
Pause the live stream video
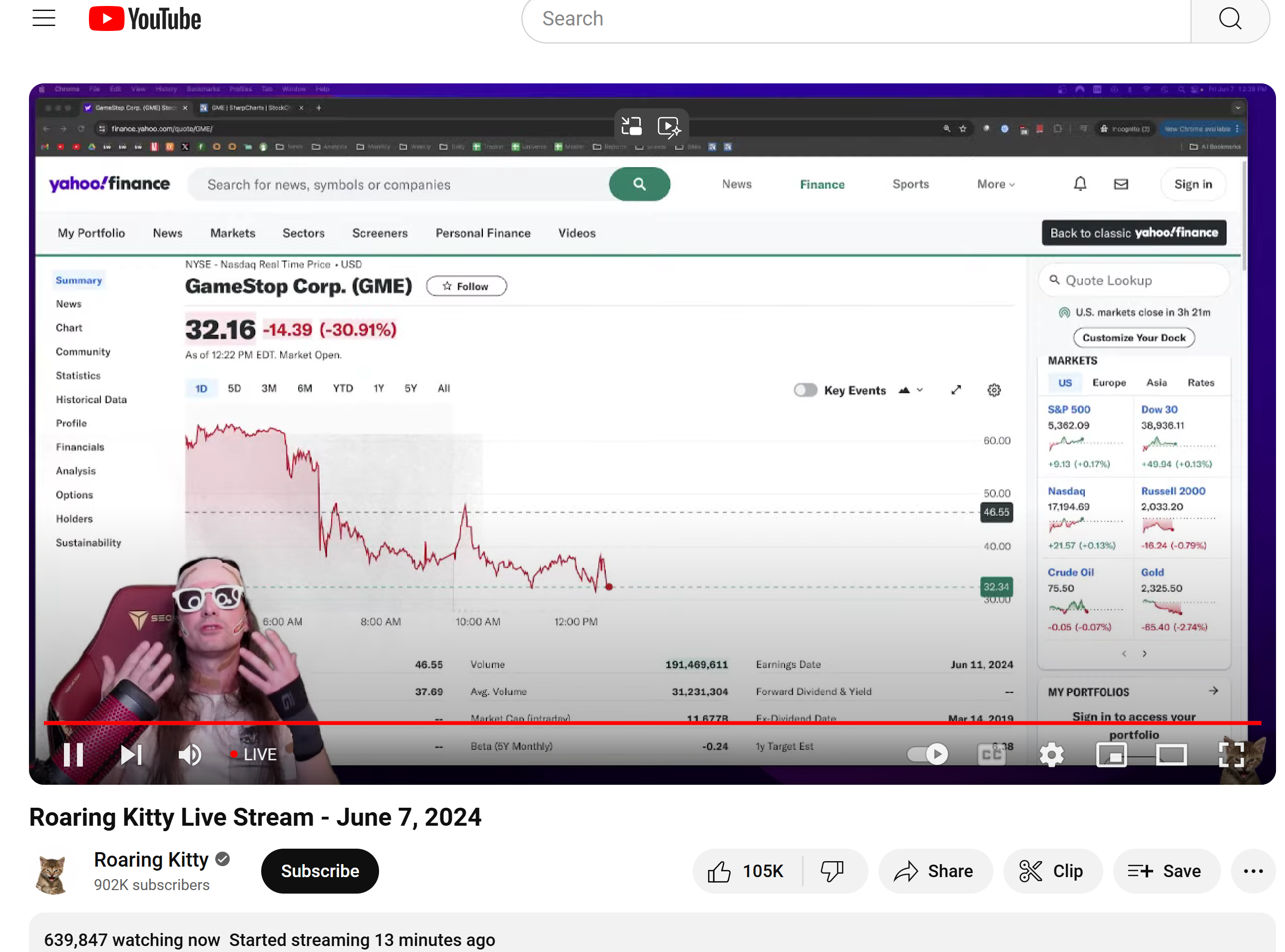click(x=73, y=754)
